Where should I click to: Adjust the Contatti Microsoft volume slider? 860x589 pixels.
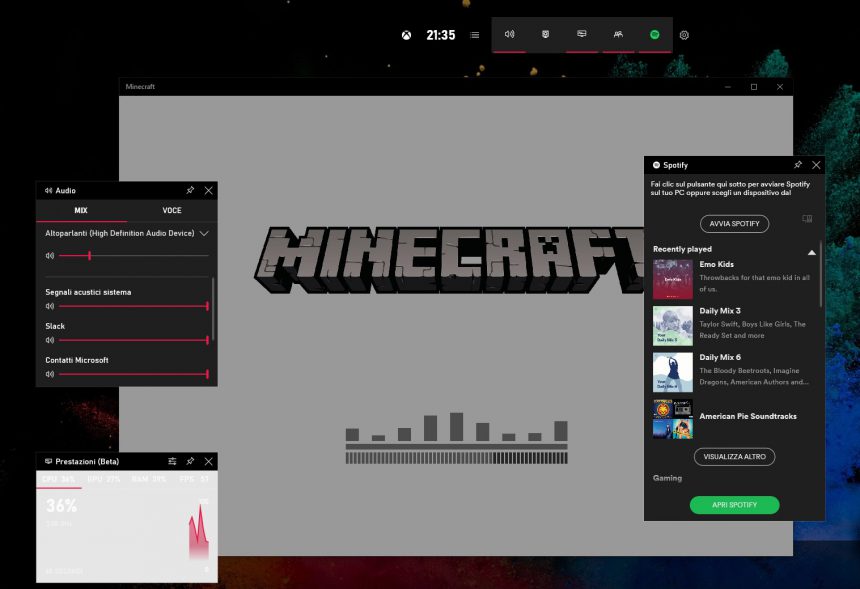pos(134,374)
